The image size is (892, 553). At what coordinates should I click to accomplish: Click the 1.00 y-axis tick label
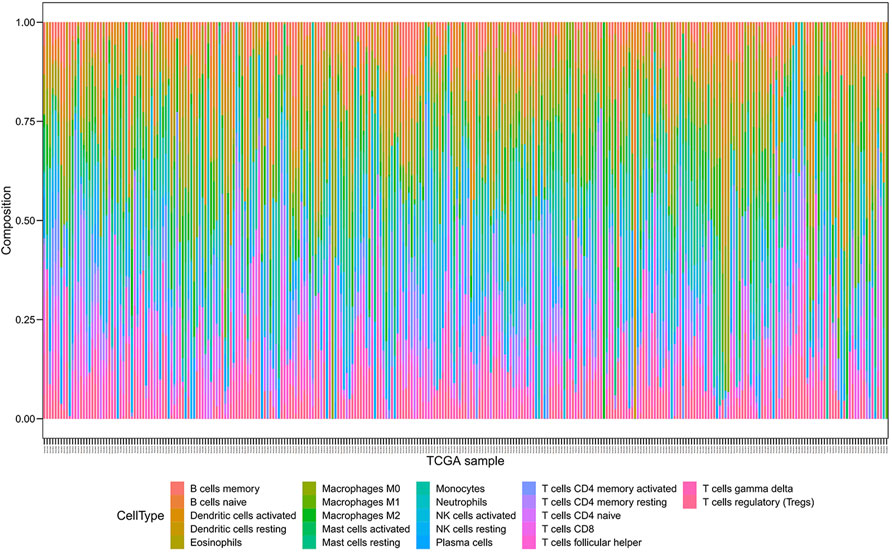27,22
